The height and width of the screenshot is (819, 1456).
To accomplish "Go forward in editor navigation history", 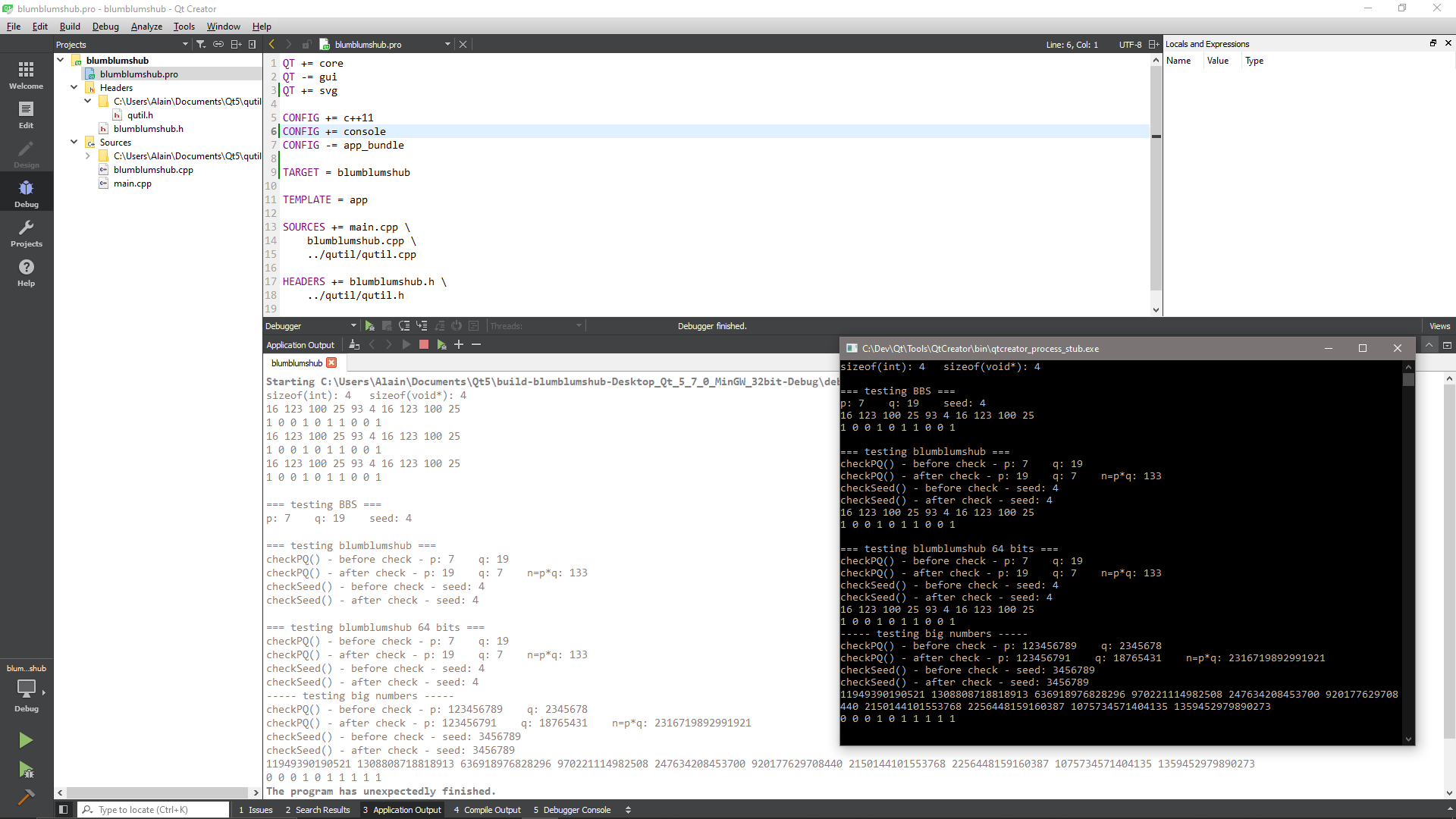I will point(288,44).
